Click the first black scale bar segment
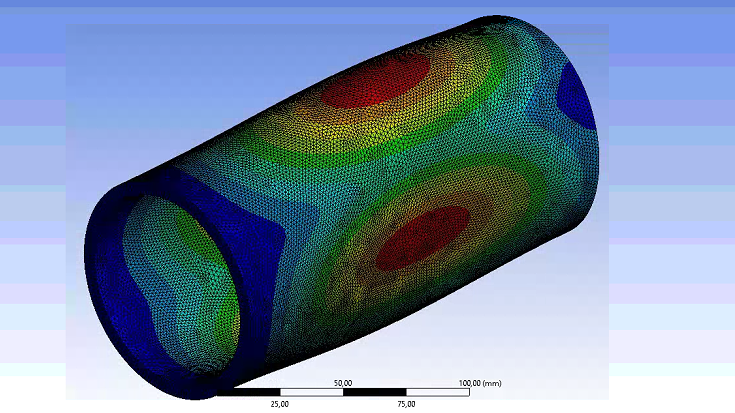Viewport: 735px width, 413px height. point(247,393)
